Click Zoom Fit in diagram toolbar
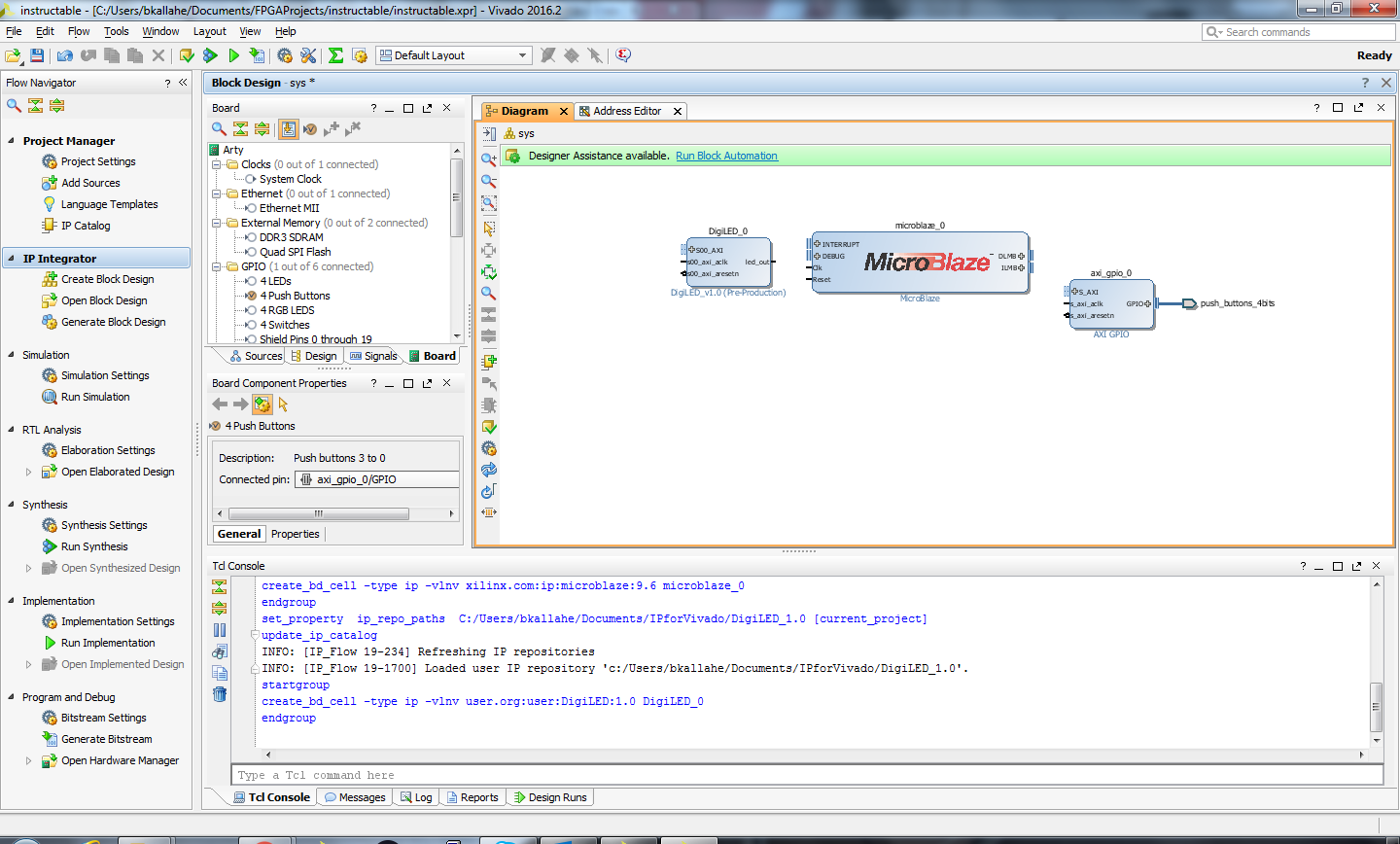This screenshot has width=1400, height=844. point(489,203)
